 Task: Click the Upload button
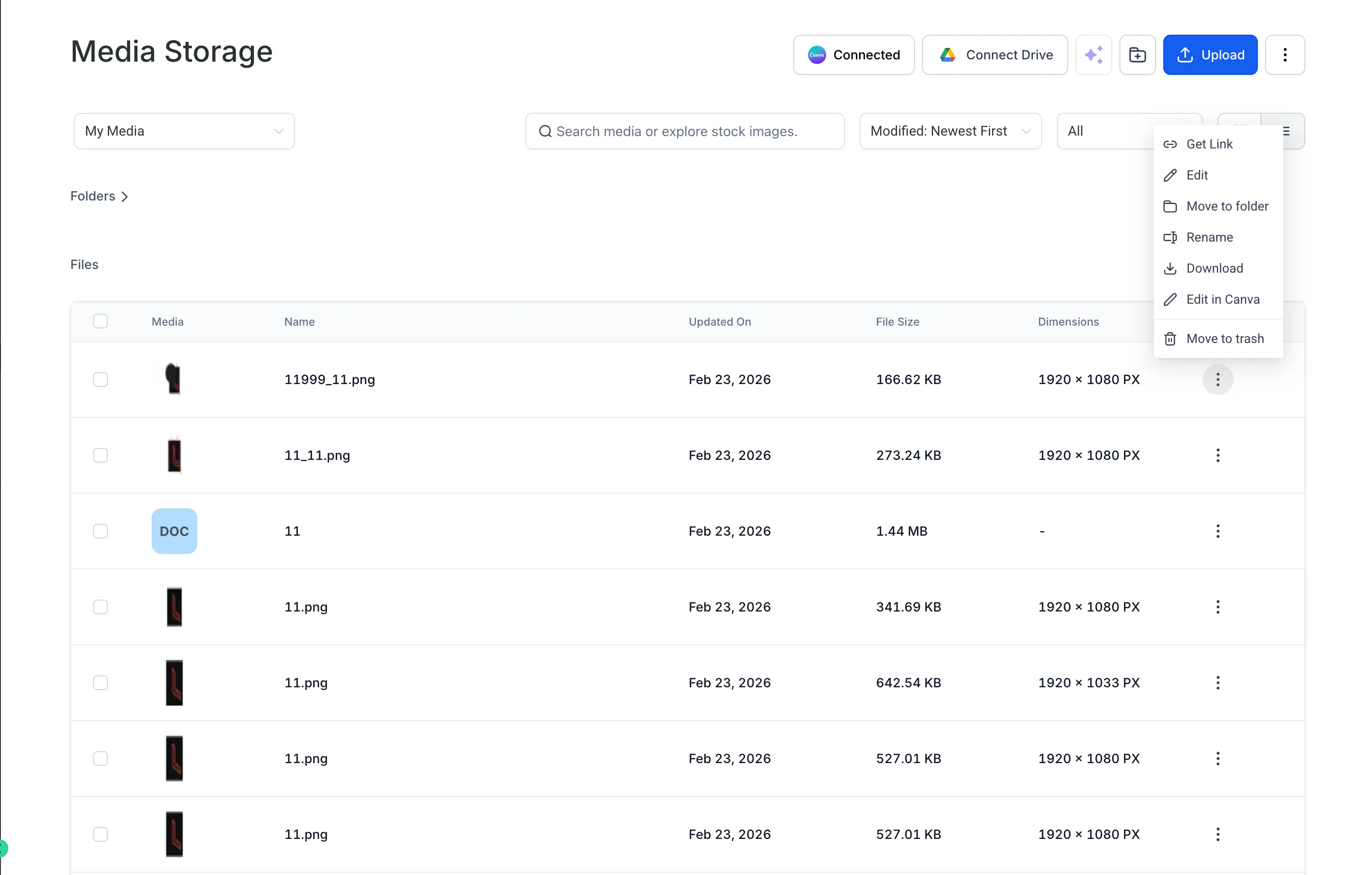tap(1210, 55)
